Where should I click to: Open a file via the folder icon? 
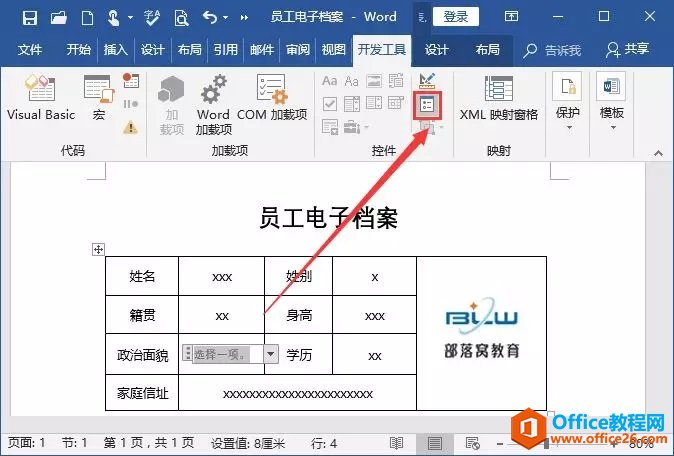[58, 18]
